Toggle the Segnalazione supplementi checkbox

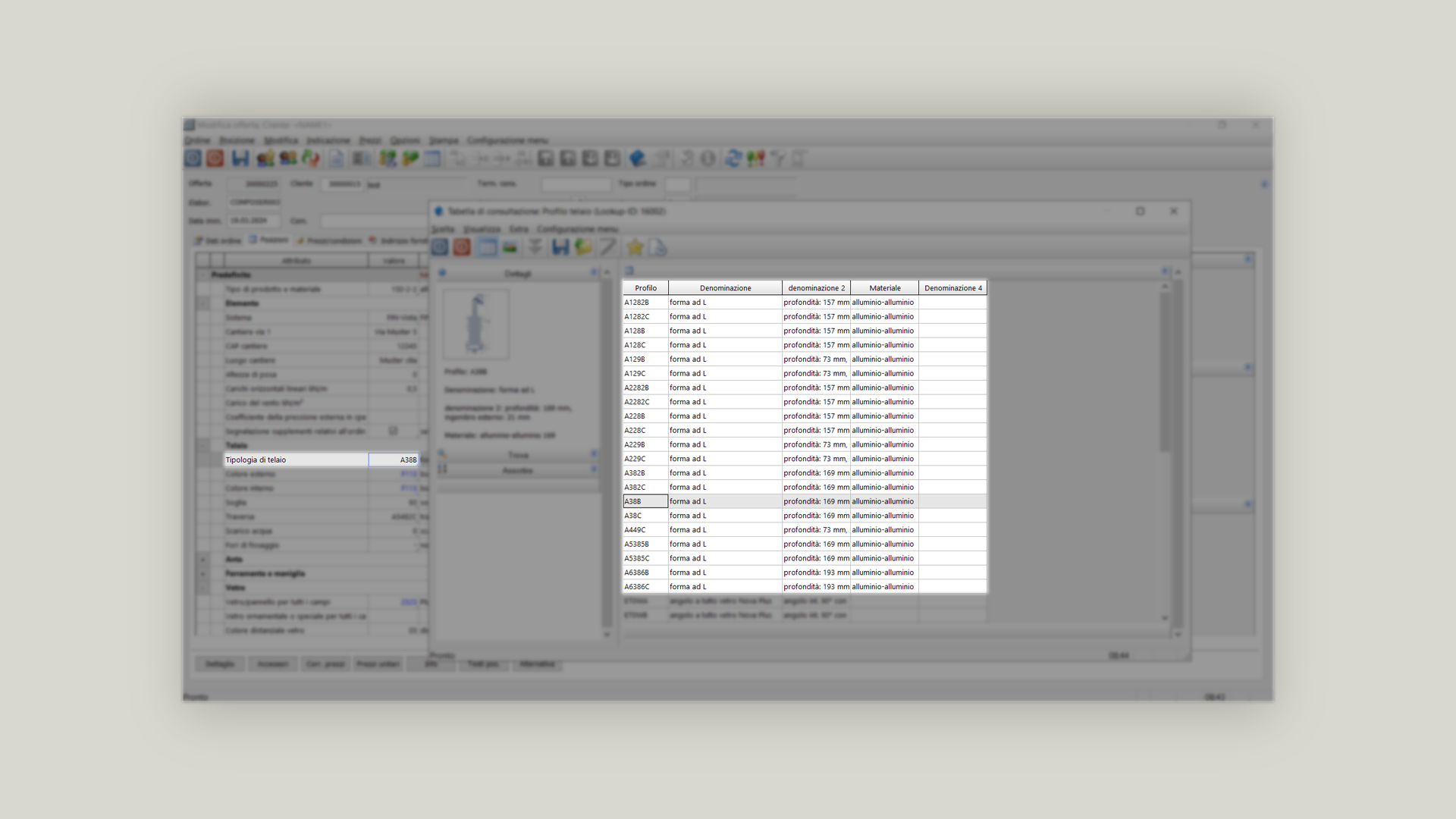click(393, 431)
